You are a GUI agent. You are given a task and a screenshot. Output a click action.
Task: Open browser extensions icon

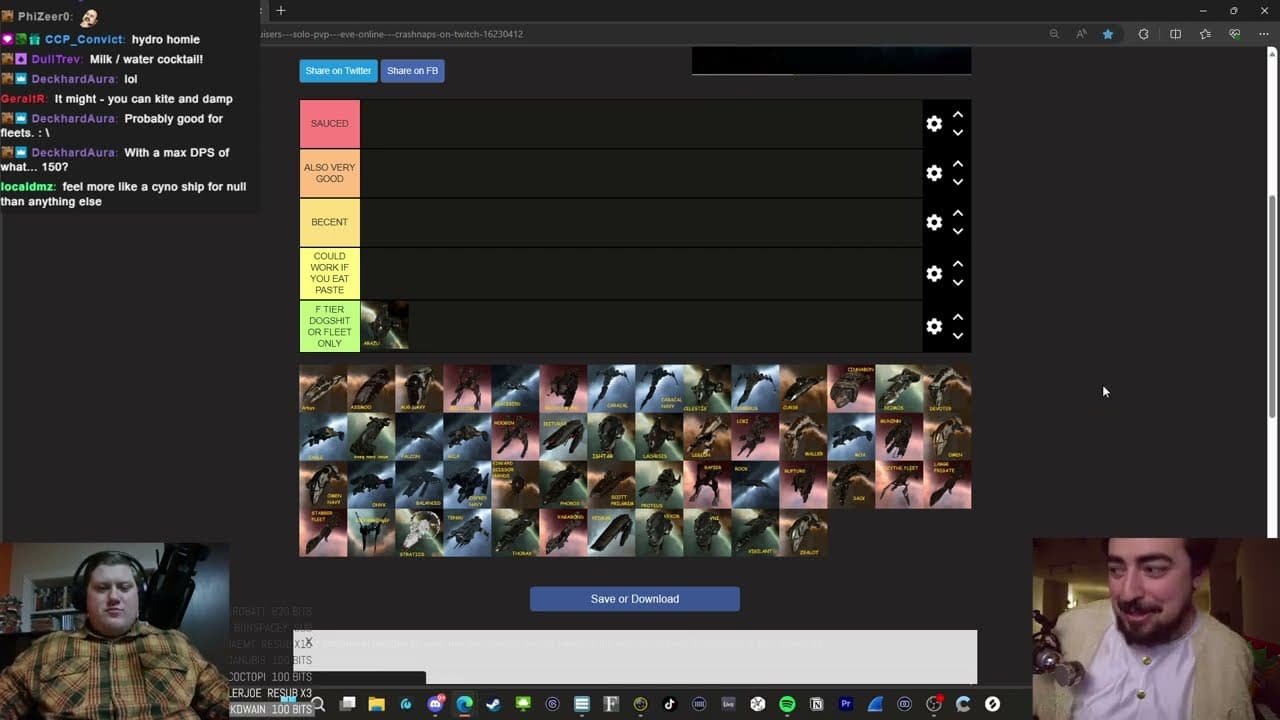click(1144, 34)
